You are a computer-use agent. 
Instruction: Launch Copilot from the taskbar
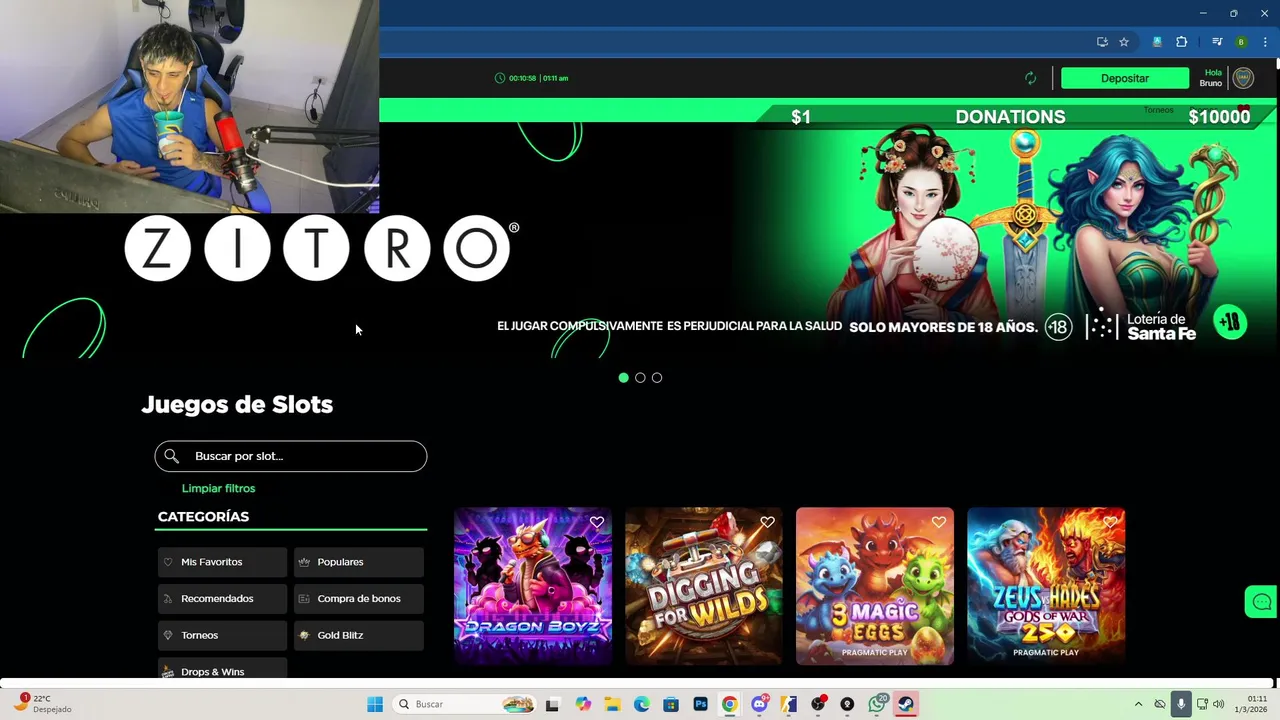click(x=583, y=704)
